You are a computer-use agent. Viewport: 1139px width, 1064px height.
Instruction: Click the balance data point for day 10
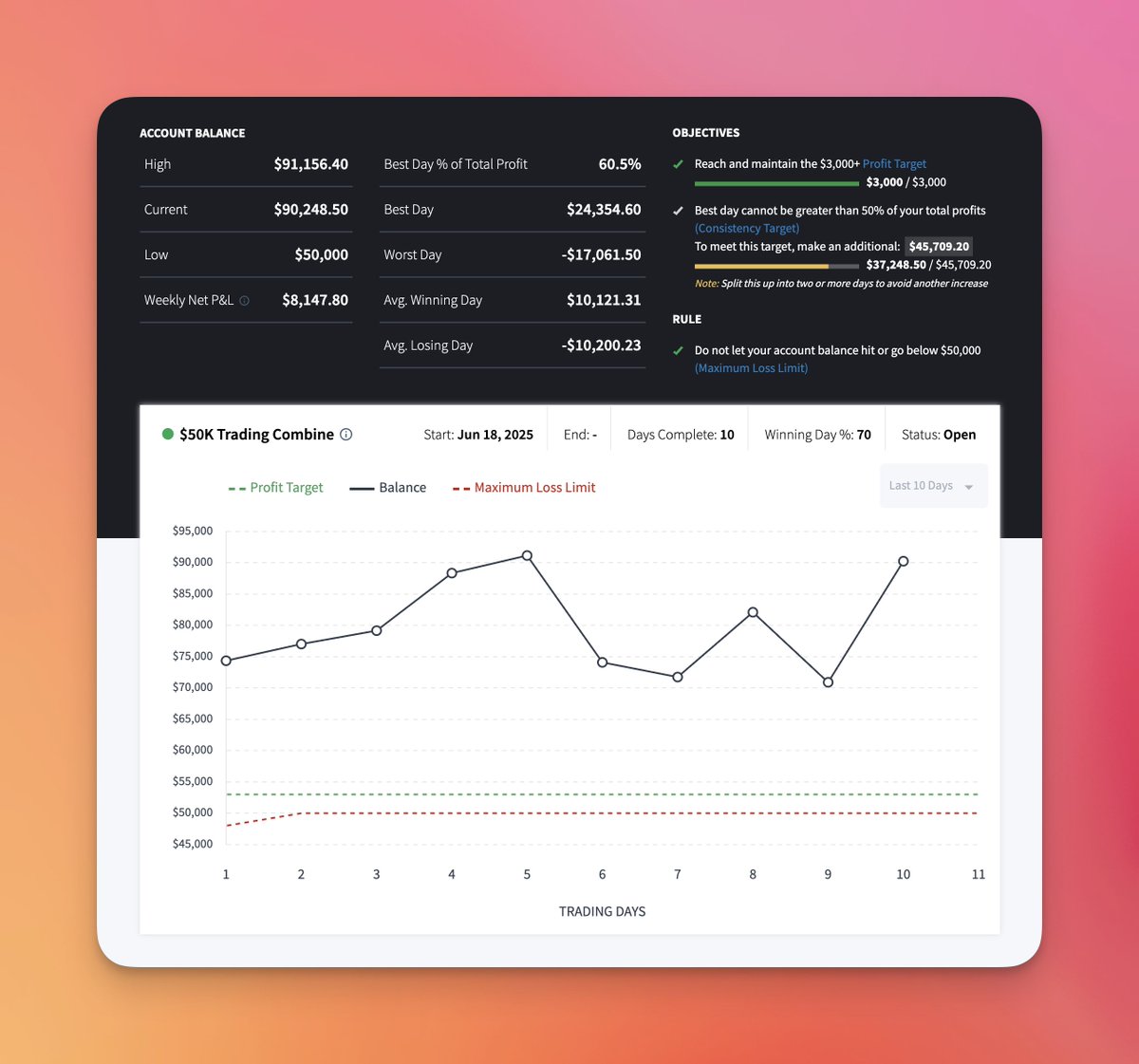click(x=904, y=562)
